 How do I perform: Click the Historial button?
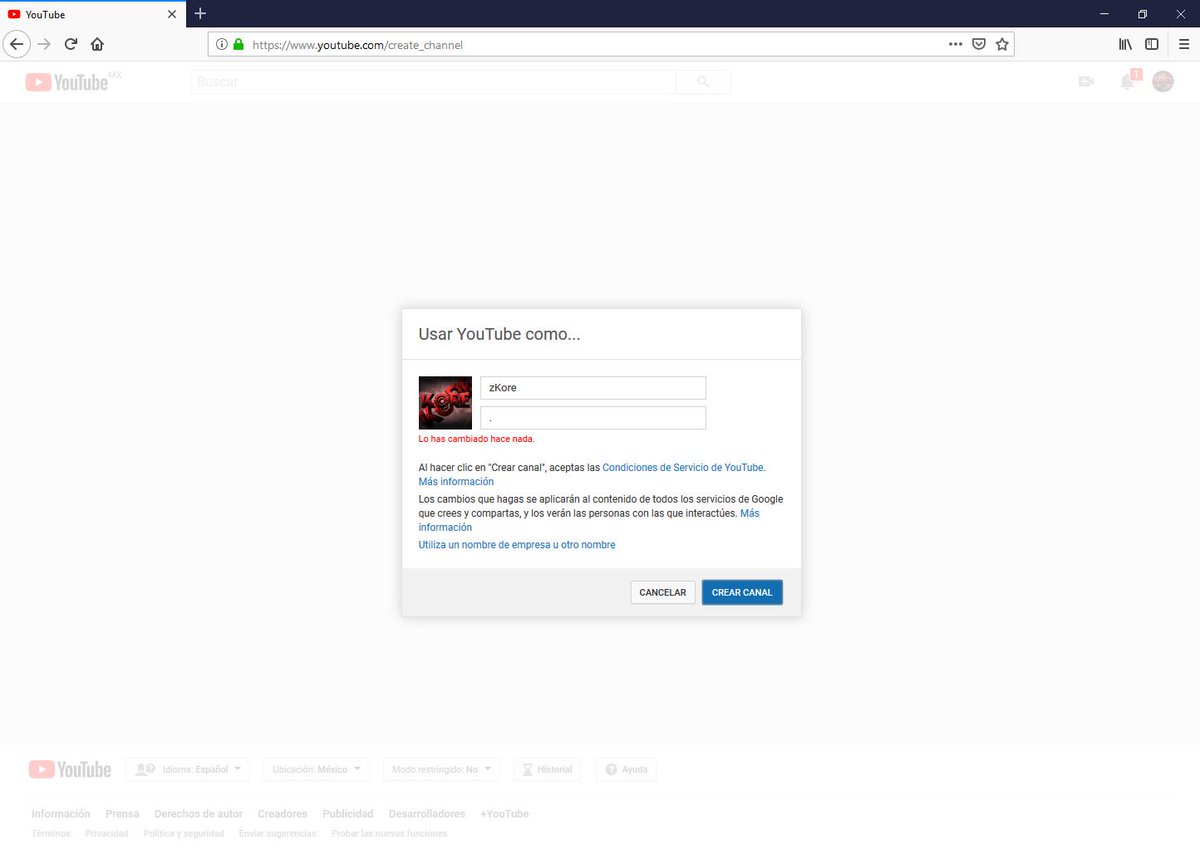click(547, 769)
